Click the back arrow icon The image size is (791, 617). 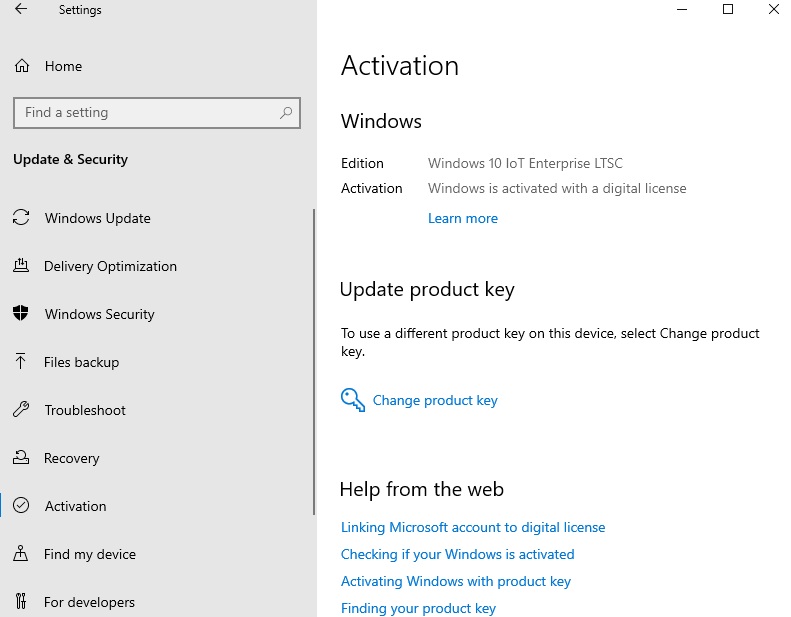[21, 10]
